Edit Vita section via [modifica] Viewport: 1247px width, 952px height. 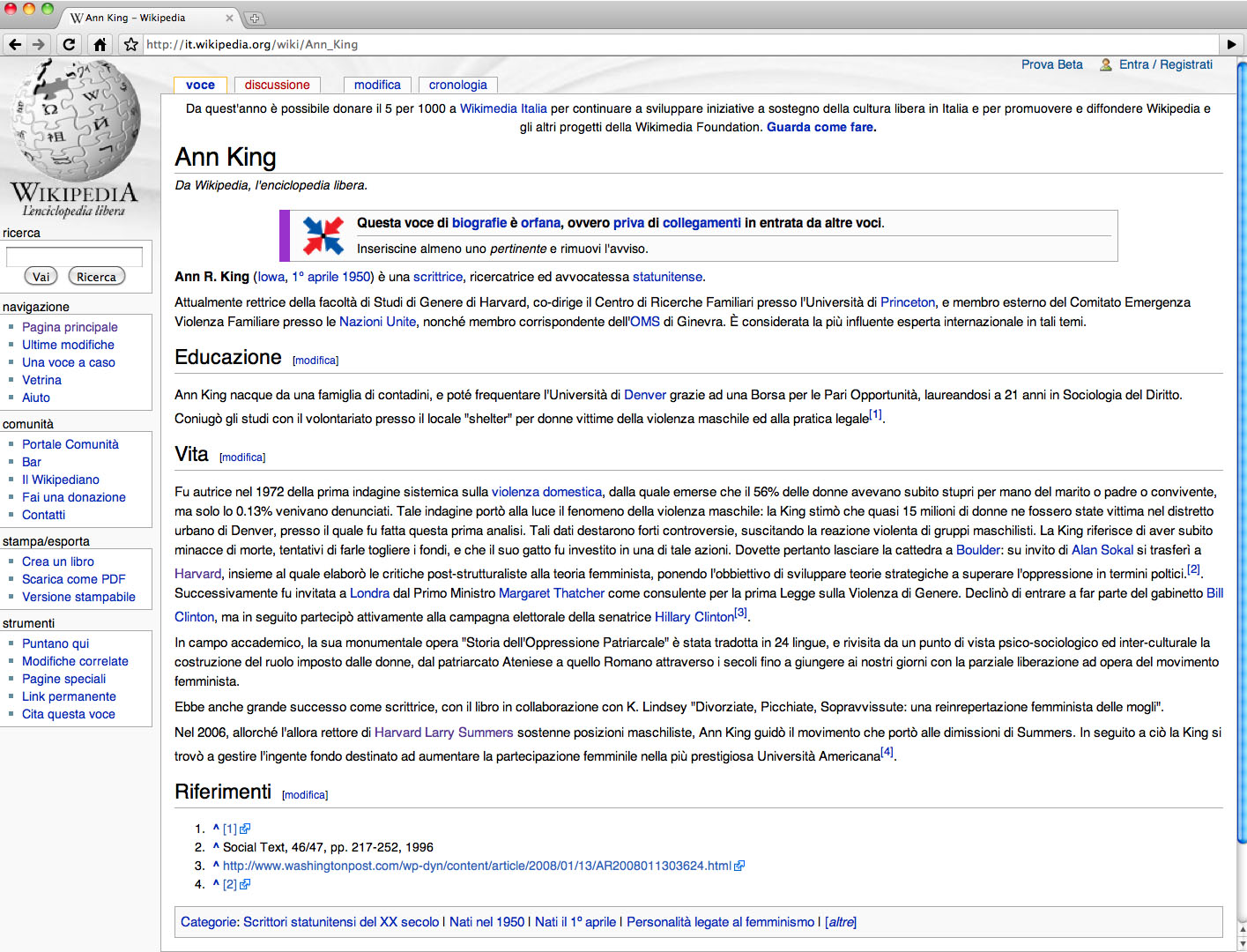(x=242, y=457)
